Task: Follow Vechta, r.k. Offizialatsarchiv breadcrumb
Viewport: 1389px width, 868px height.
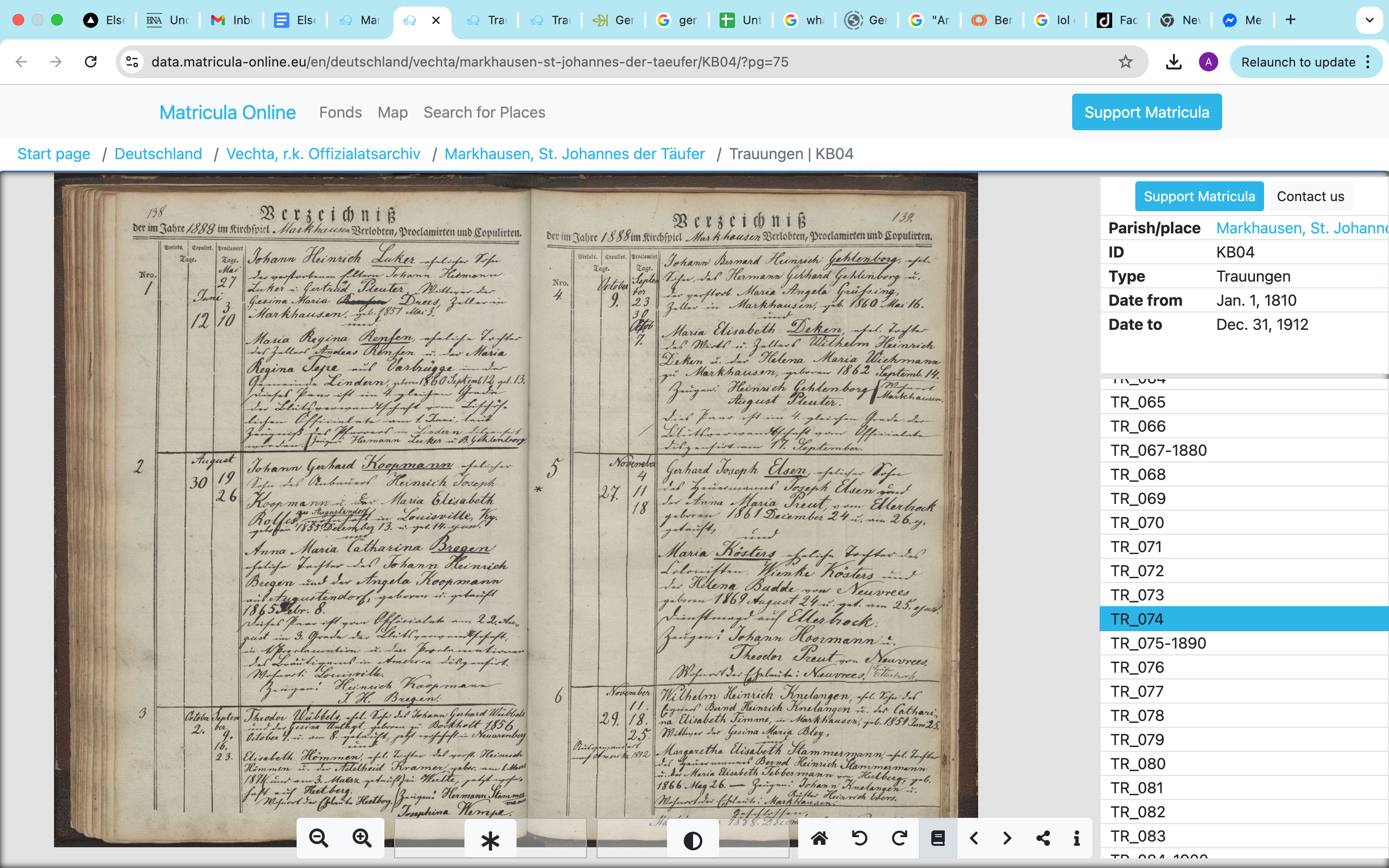Action: (x=323, y=154)
